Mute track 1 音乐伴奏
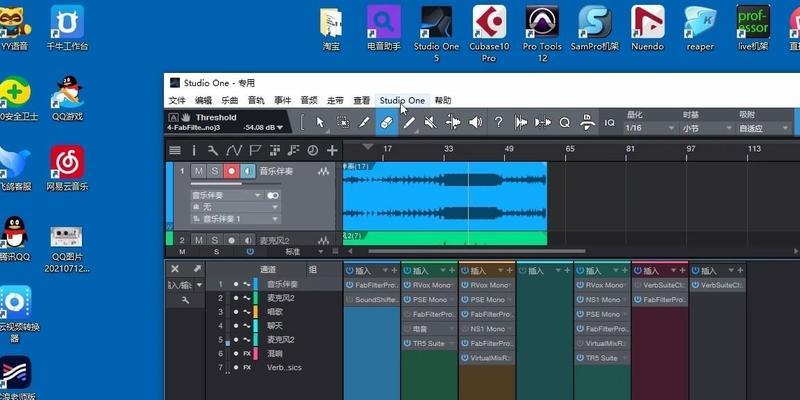800x400 pixels. 199,171
